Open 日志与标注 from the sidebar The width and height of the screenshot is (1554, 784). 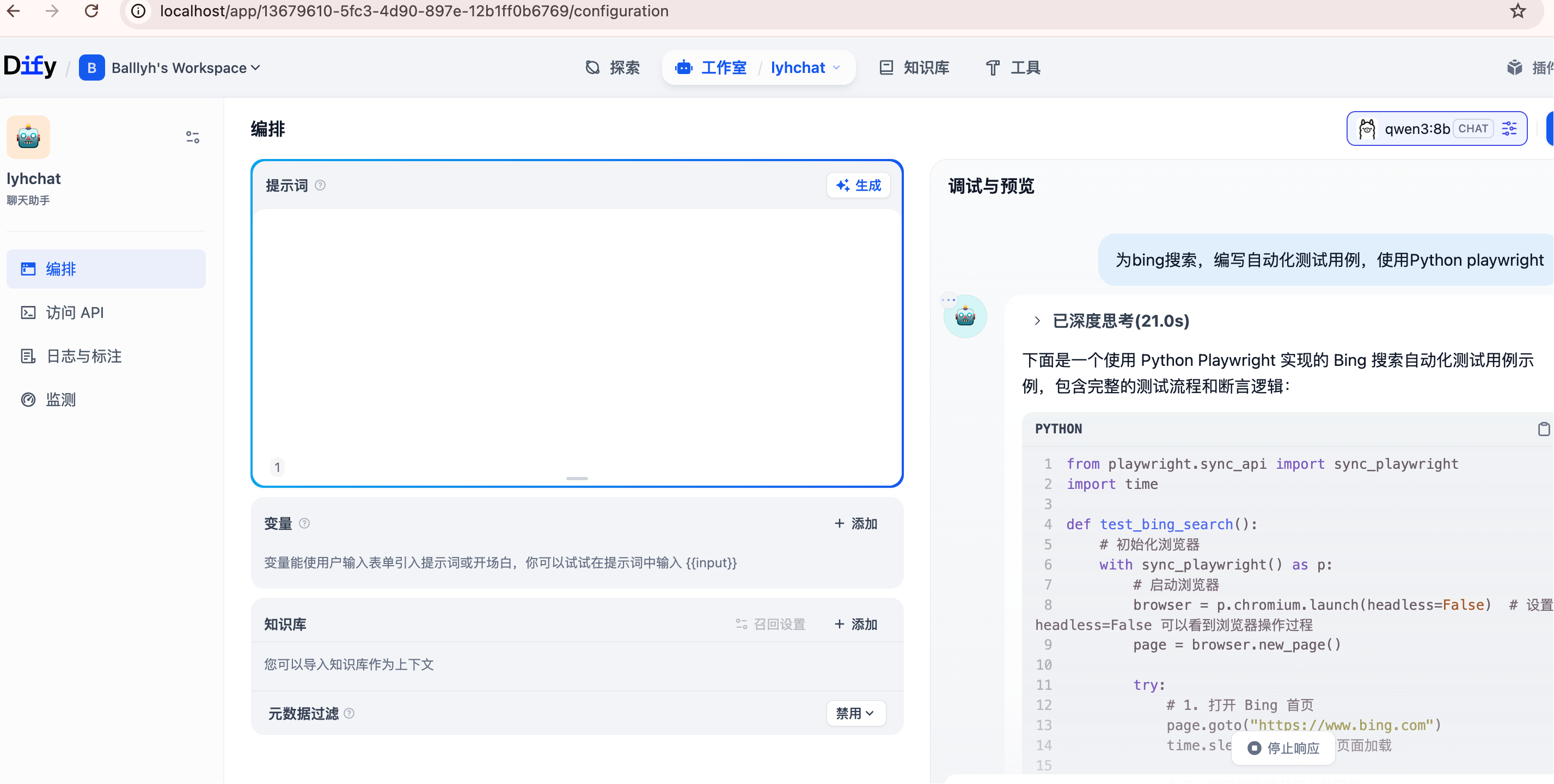pos(83,356)
